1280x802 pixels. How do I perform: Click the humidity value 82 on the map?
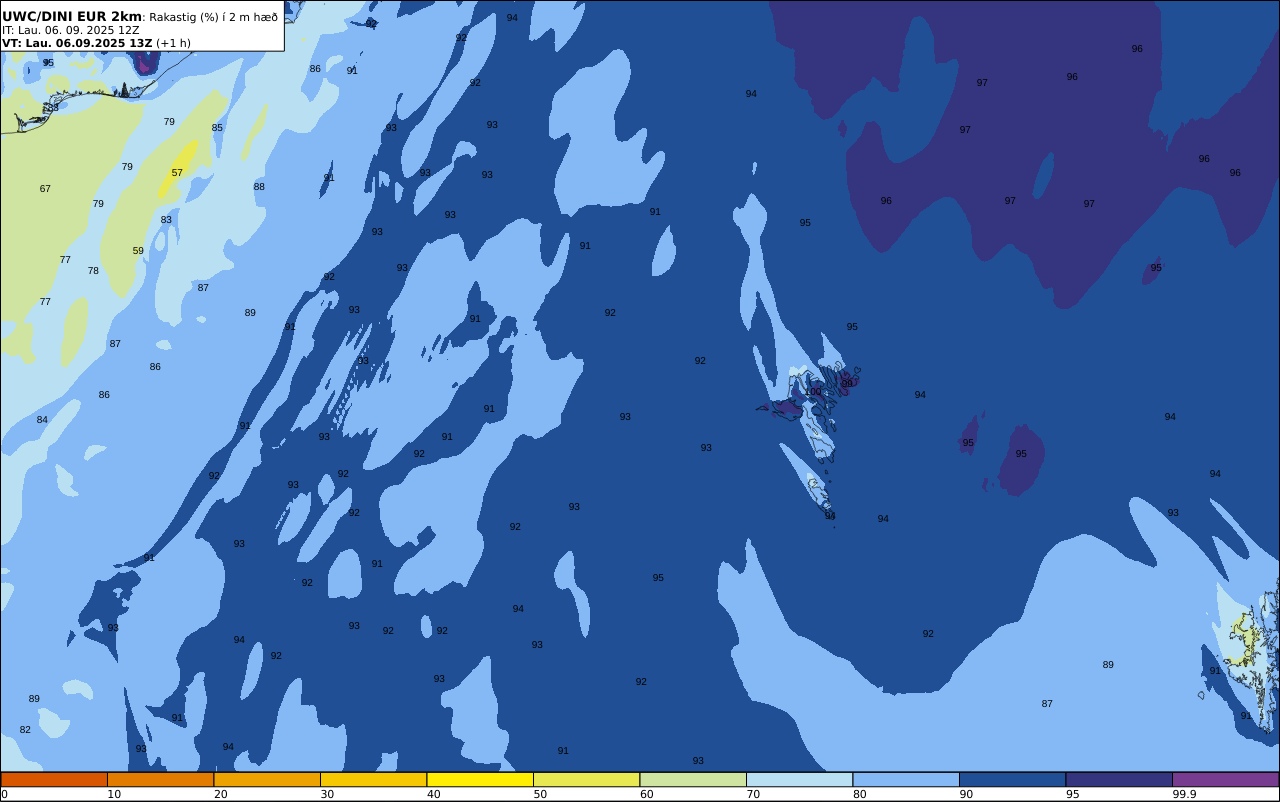25,730
